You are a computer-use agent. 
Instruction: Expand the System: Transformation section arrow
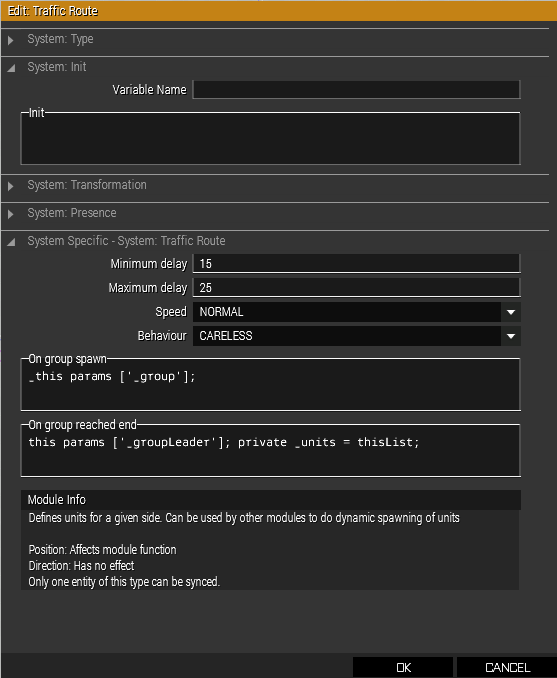click(x=11, y=186)
